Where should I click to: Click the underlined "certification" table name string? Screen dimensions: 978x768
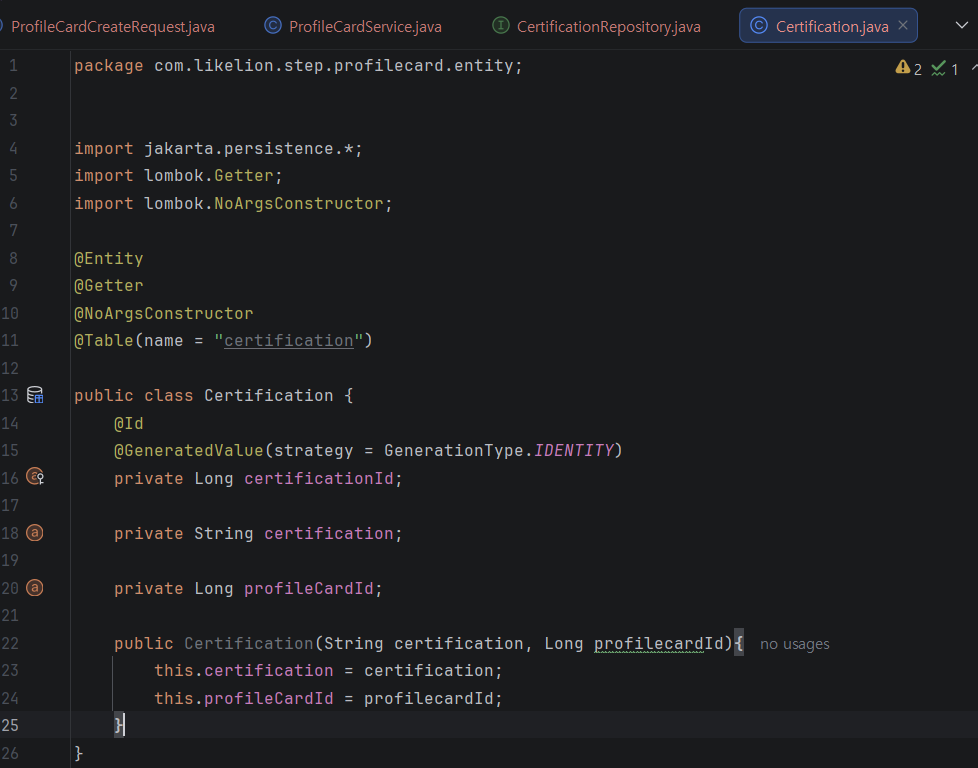pos(289,341)
